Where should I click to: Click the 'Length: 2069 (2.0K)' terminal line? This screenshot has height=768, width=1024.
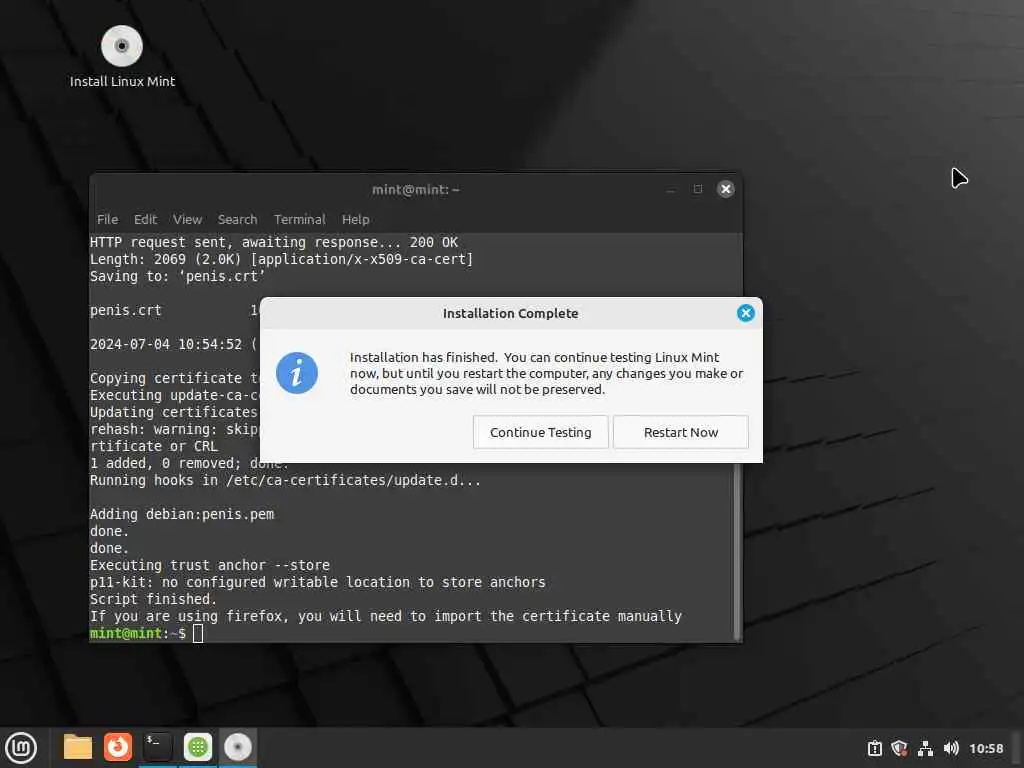[281, 259]
